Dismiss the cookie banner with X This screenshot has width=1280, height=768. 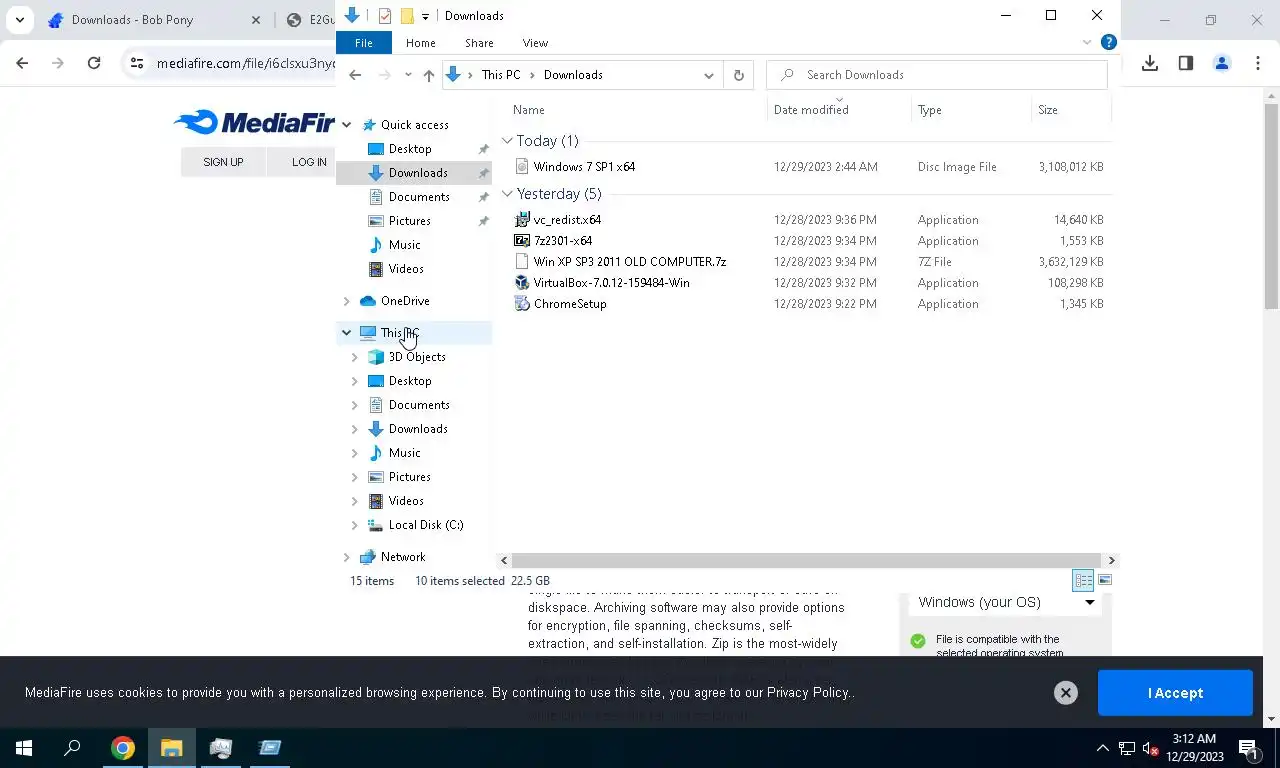click(1066, 693)
